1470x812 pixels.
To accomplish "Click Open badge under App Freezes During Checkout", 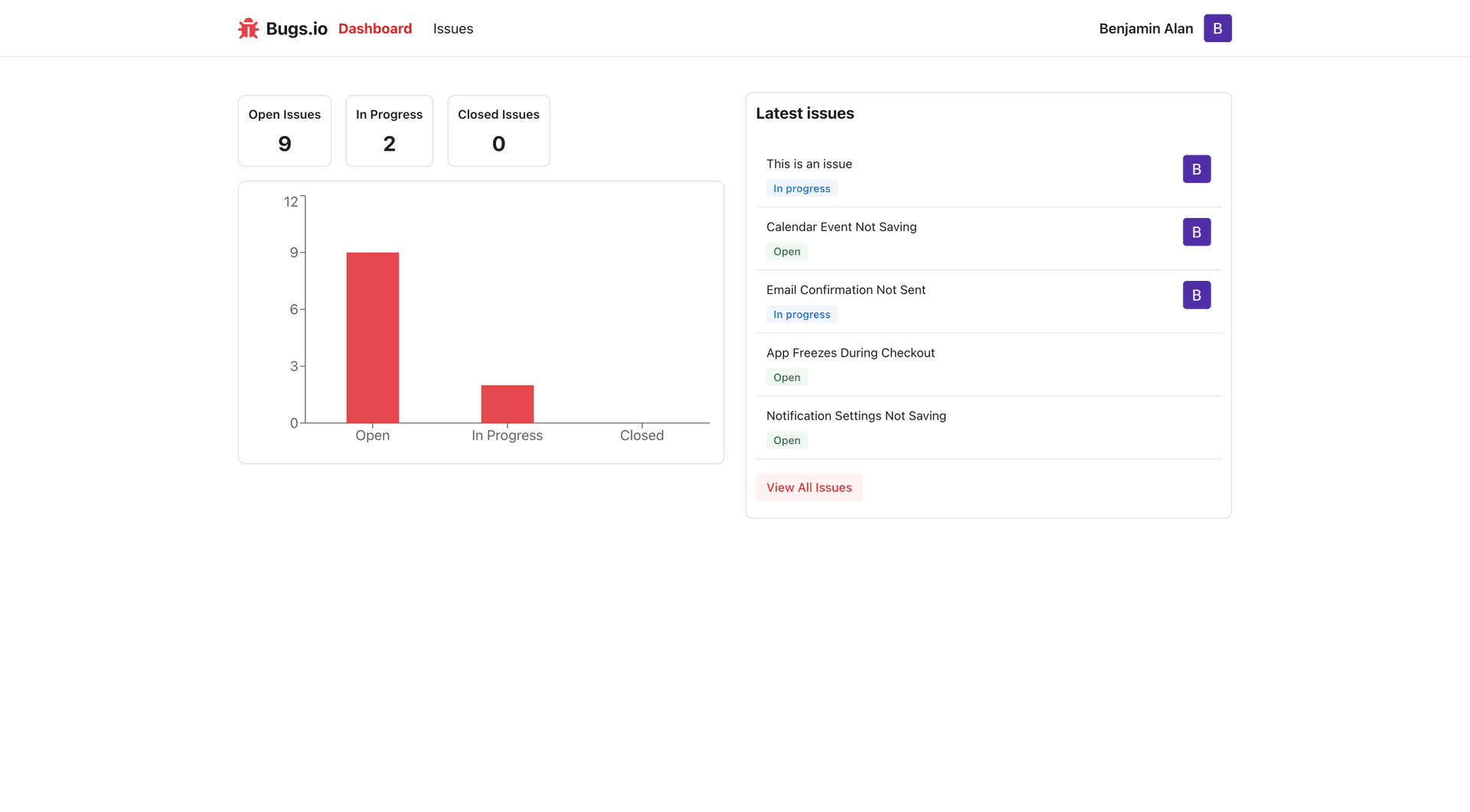I will (787, 377).
